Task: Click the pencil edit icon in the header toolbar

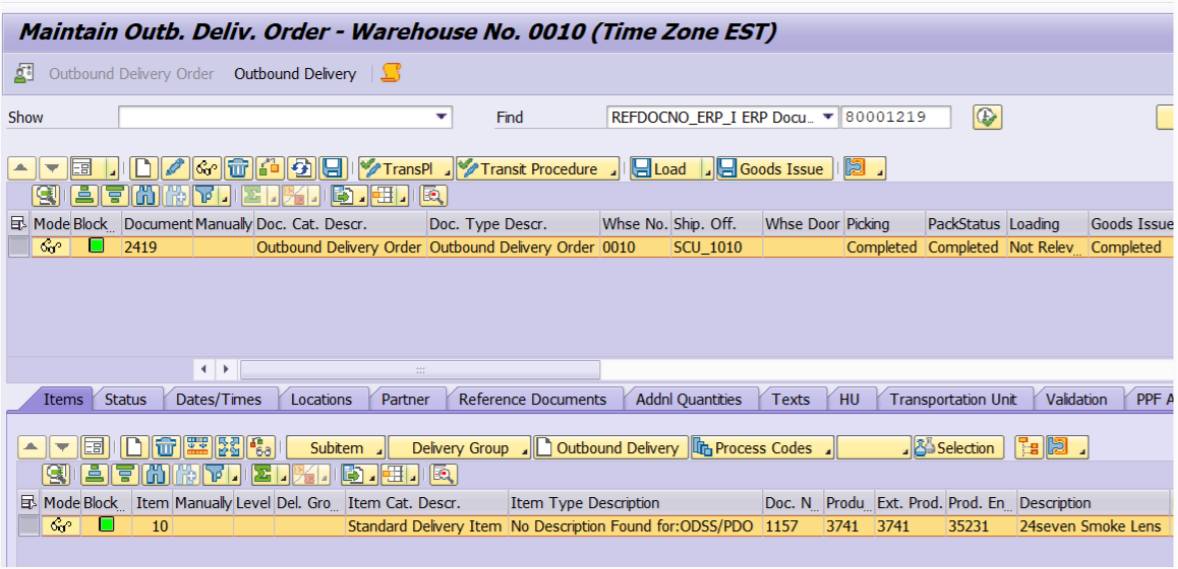Action: 175,169
